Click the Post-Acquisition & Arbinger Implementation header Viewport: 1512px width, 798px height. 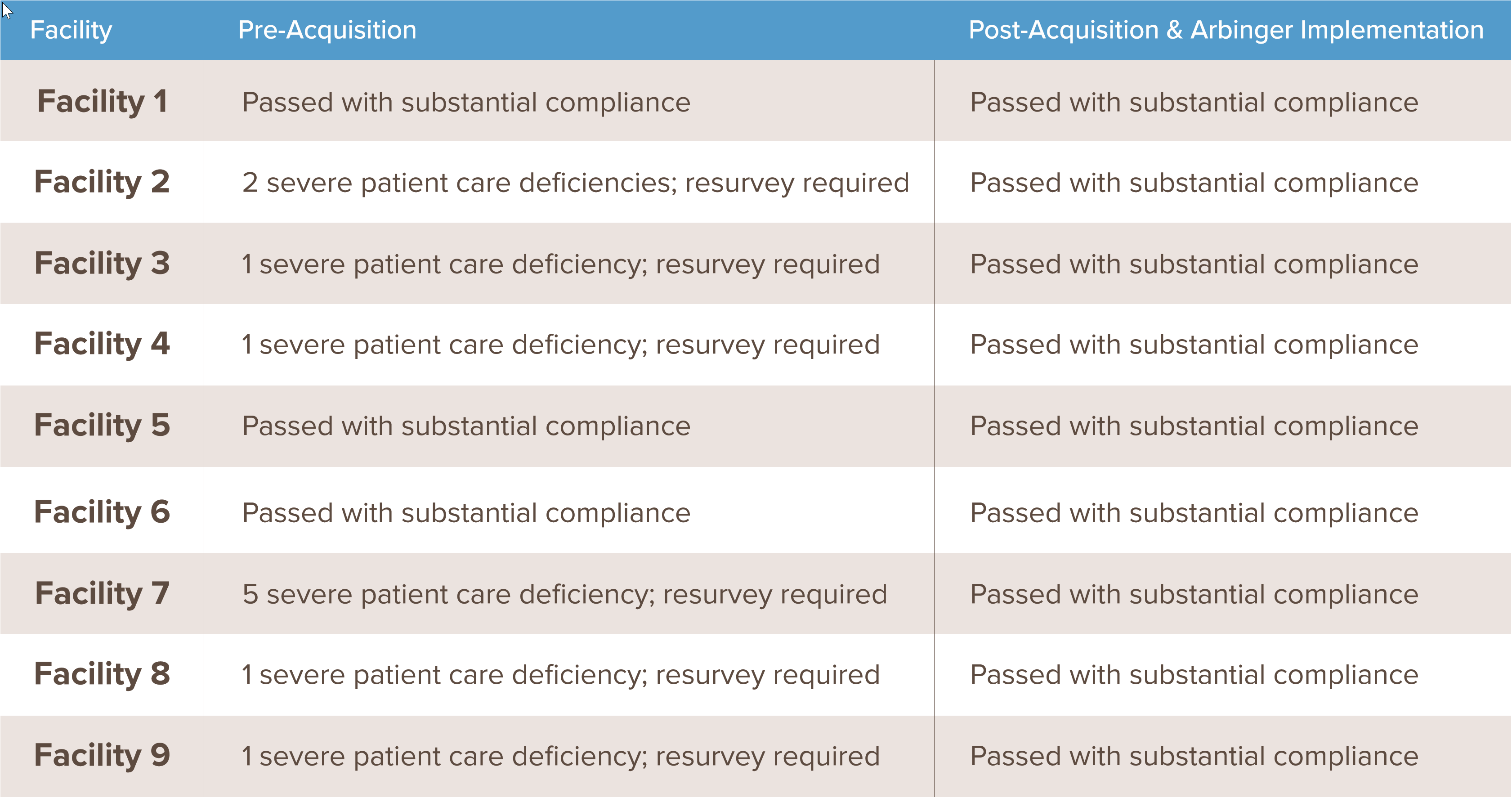(1226, 30)
